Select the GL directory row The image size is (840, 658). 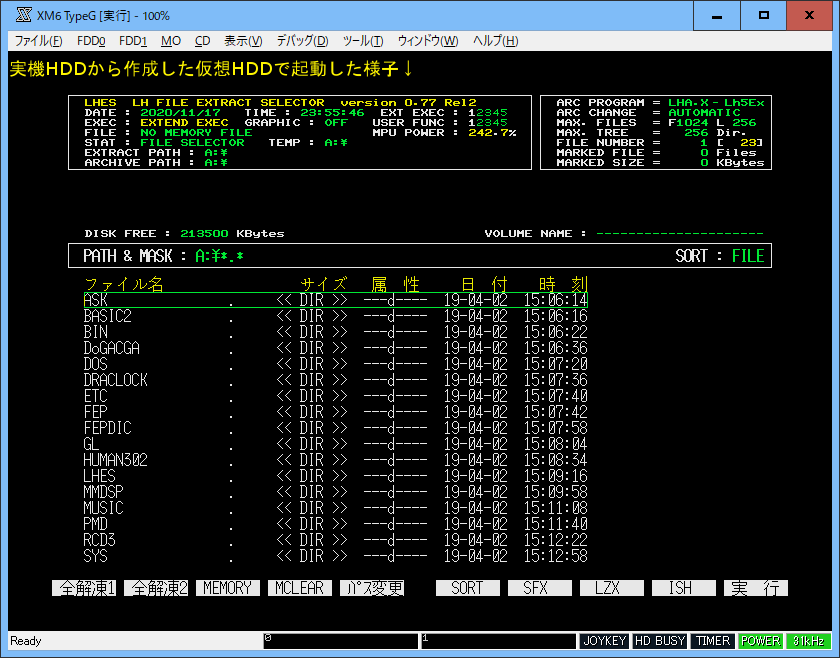(x=335, y=444)
